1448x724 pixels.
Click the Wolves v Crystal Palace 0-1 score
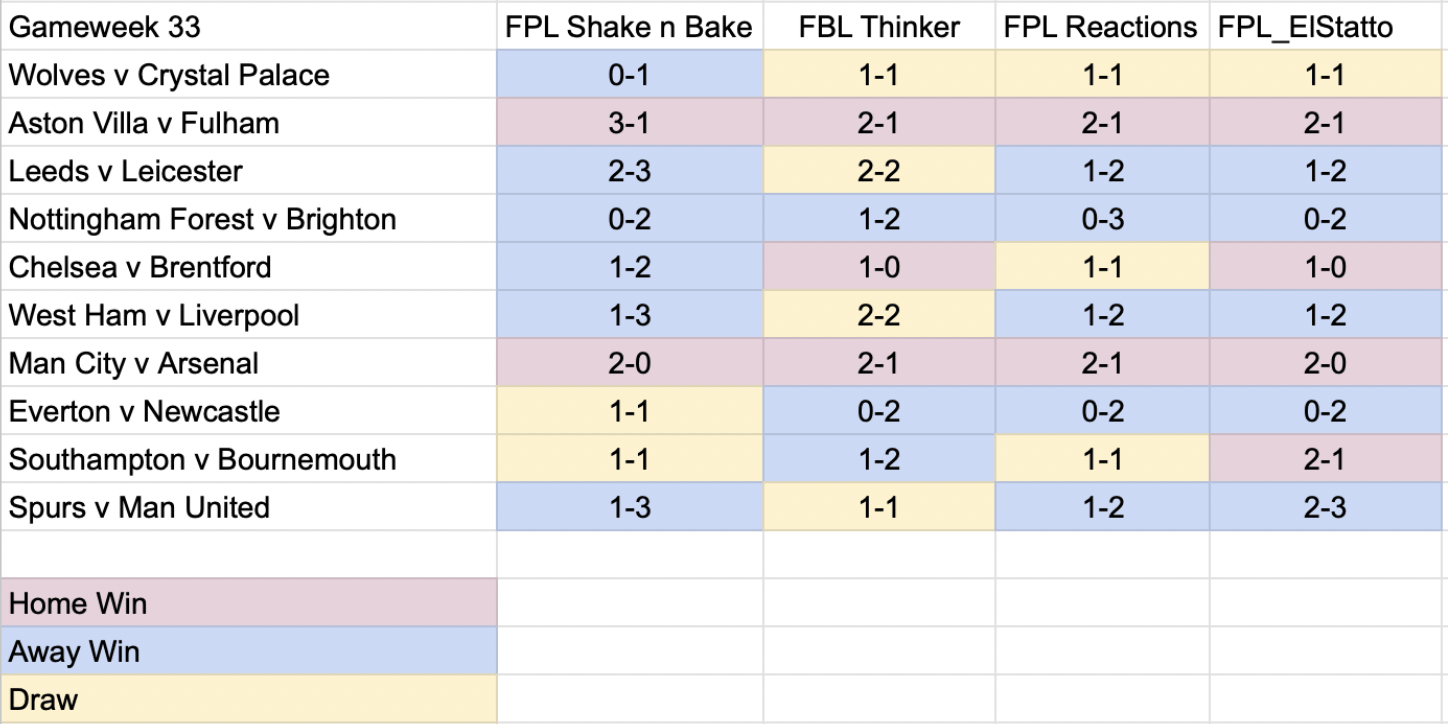point(630,75)
